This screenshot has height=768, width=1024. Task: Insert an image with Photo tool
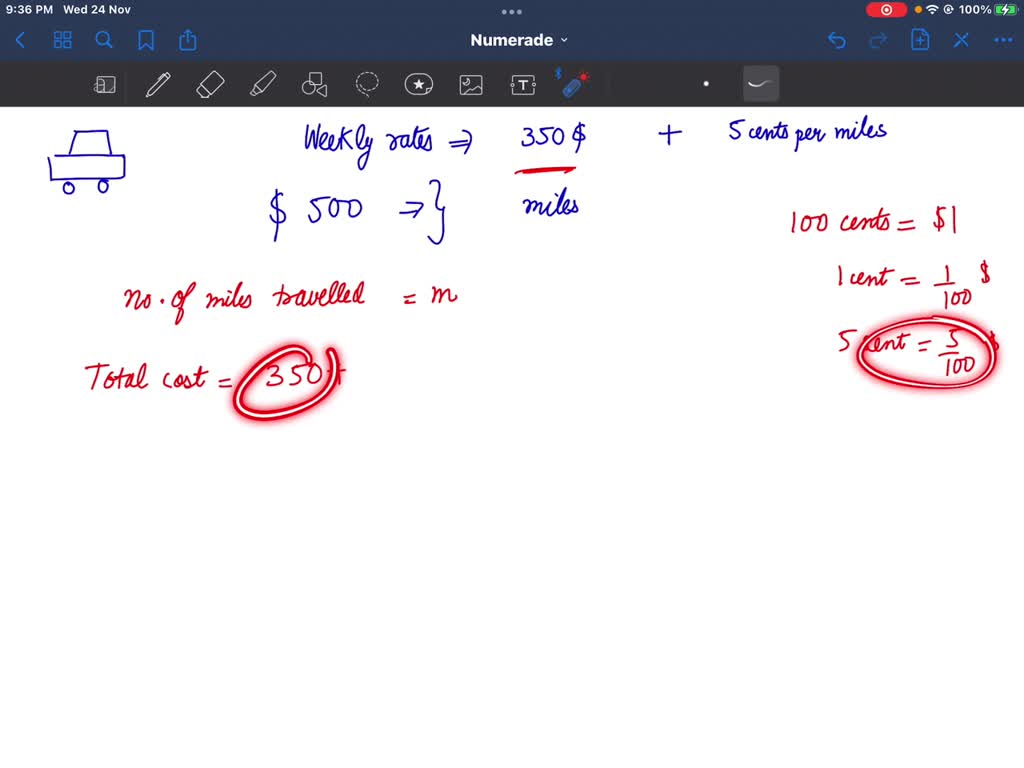pos(471,84)
